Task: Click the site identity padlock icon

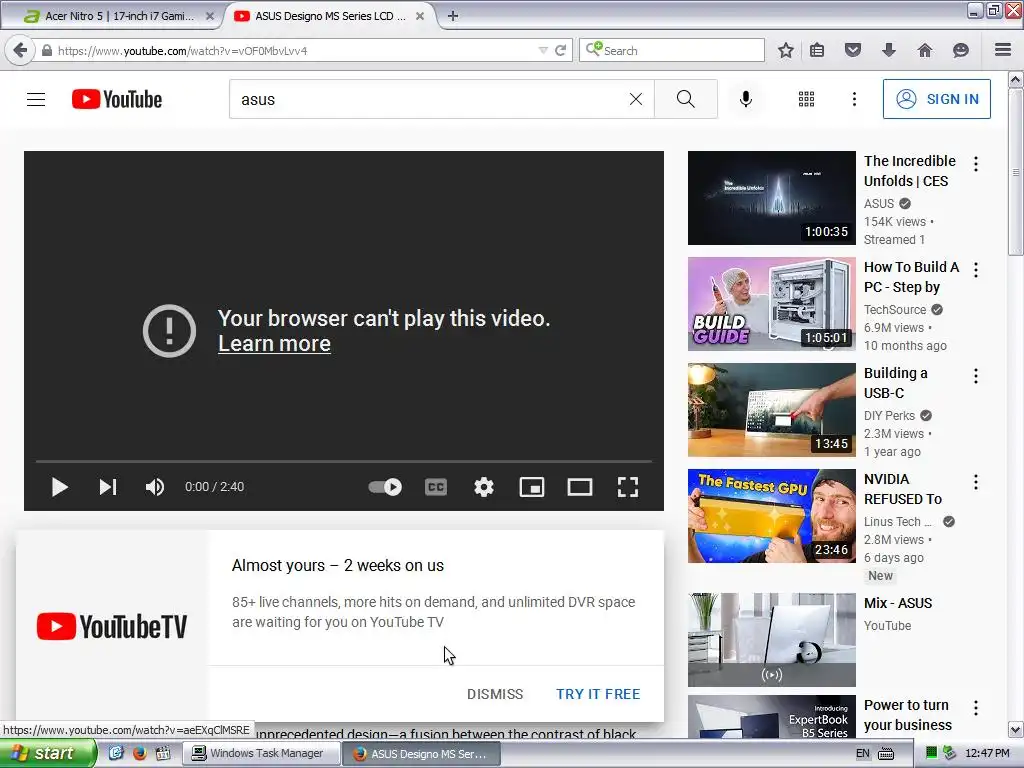Action: (47, 50)
